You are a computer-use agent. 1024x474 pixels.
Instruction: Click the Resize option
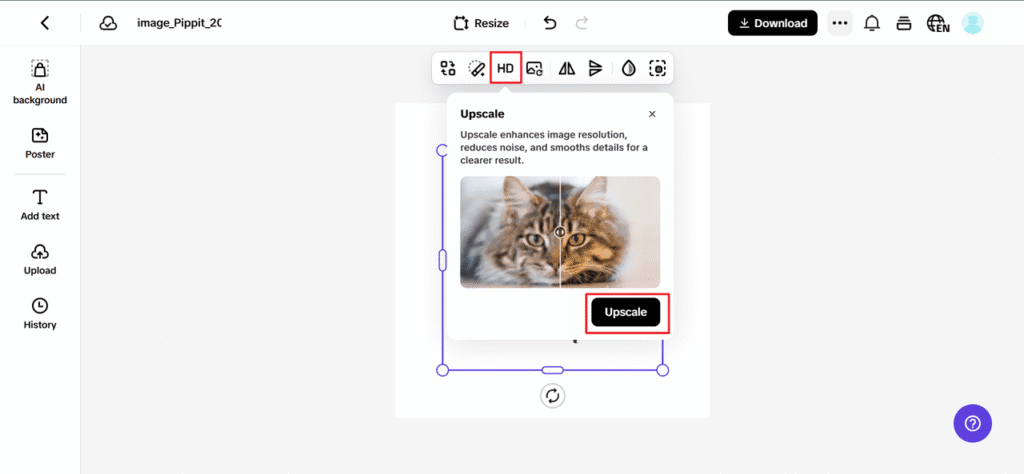(480, 23)
